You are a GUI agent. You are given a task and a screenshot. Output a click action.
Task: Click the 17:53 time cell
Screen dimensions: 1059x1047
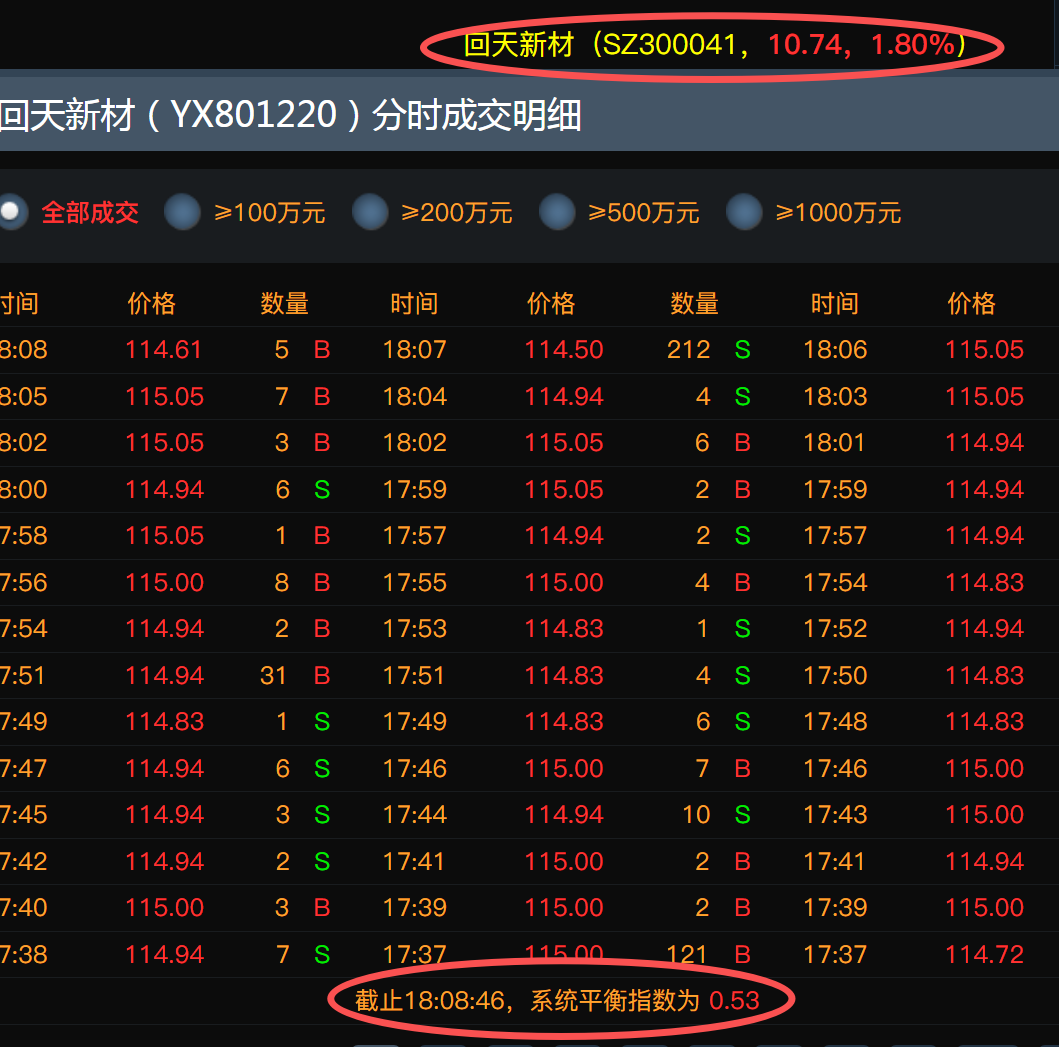[415, 629]
